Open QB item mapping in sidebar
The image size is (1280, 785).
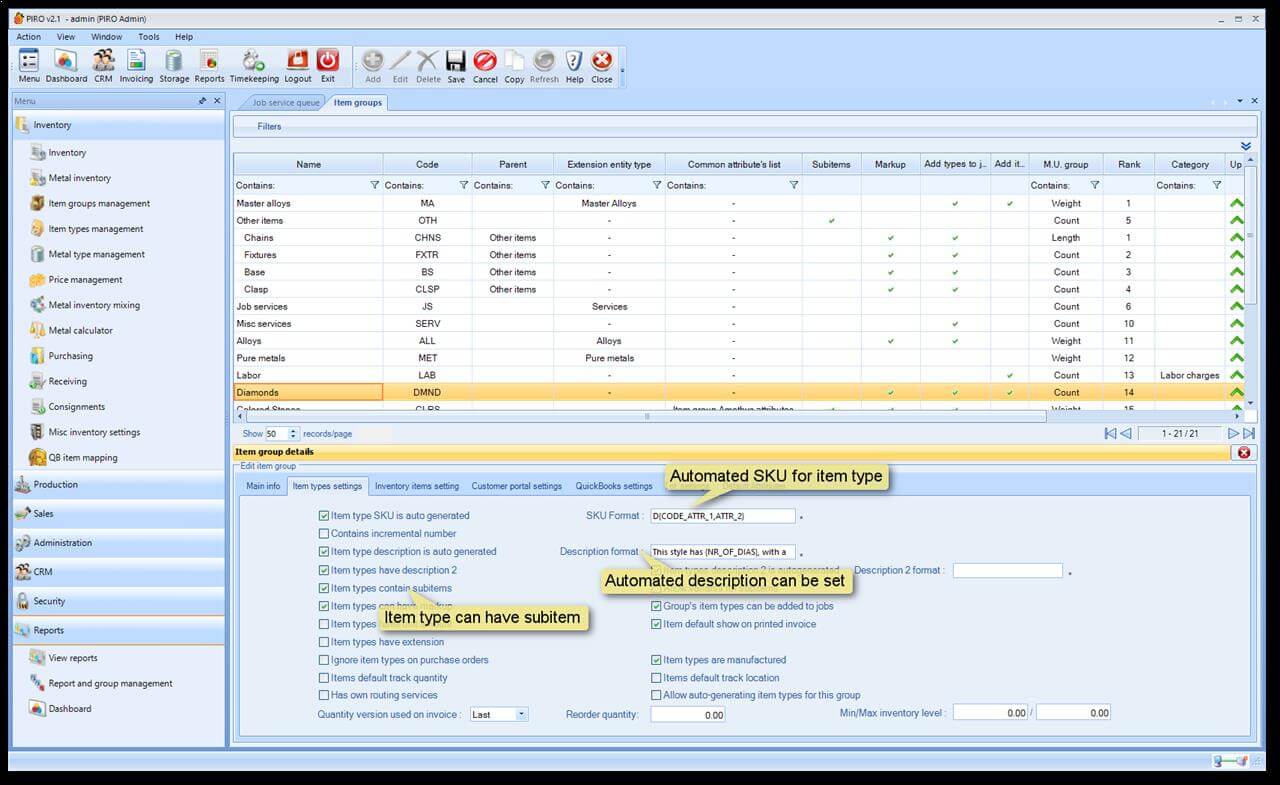click(x=83, y=457)
